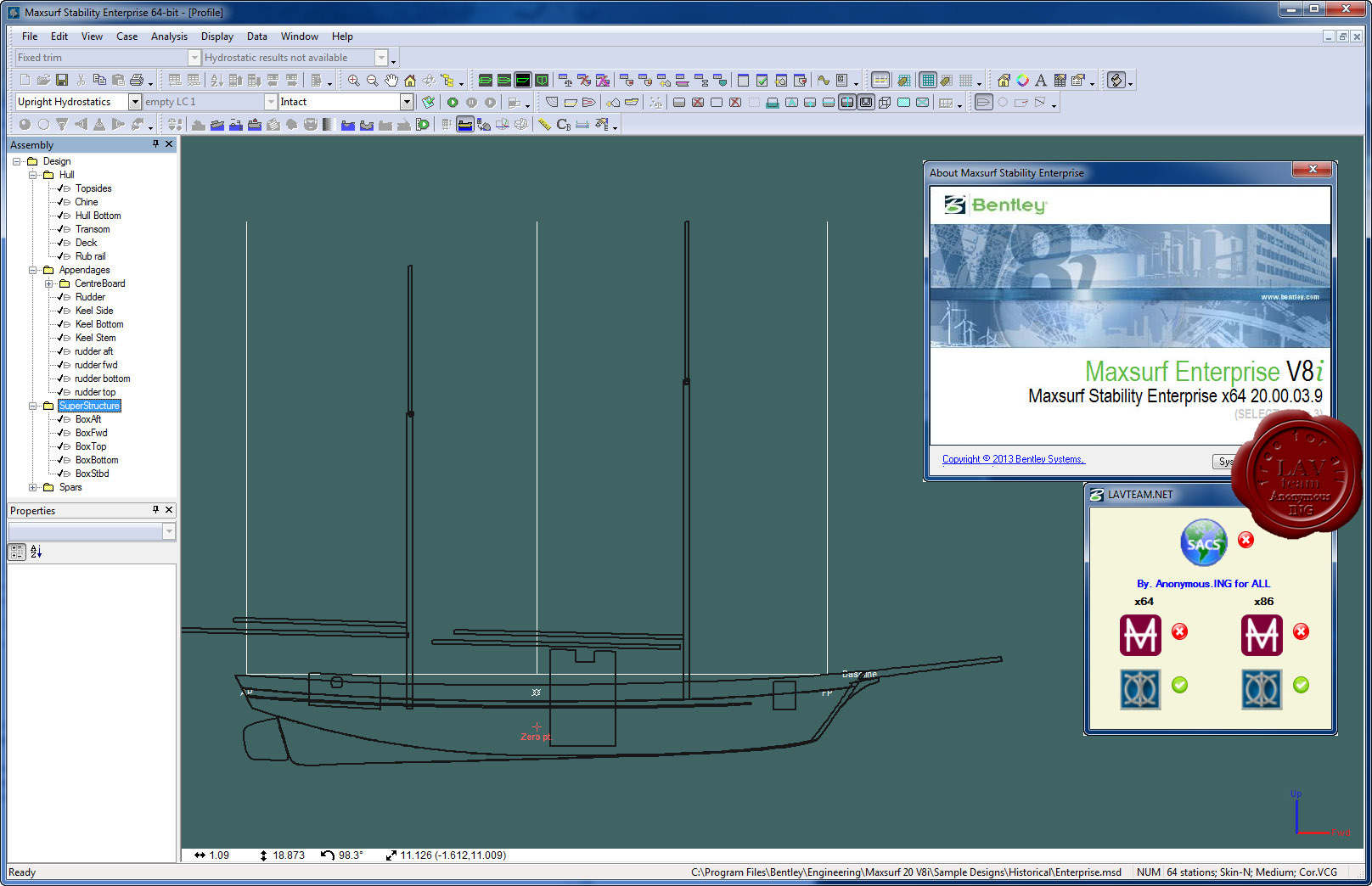Open the Intact damage case dropdown
The image size is (1372, 886).
pos(407,102)
